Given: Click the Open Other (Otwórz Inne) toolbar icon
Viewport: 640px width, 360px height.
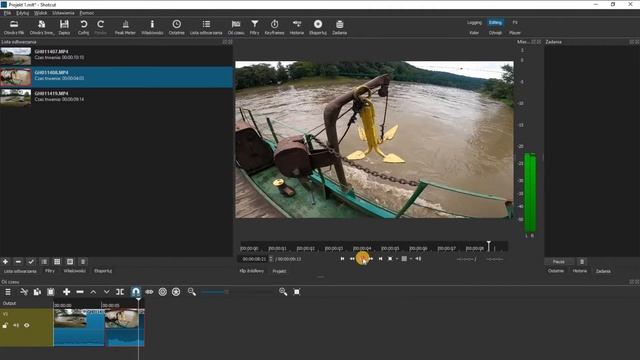Looking at the screenshot, I should pos(42,24).
